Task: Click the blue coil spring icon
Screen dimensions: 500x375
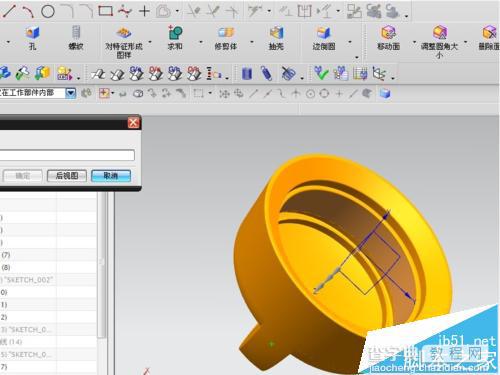Action: point(266,73)
